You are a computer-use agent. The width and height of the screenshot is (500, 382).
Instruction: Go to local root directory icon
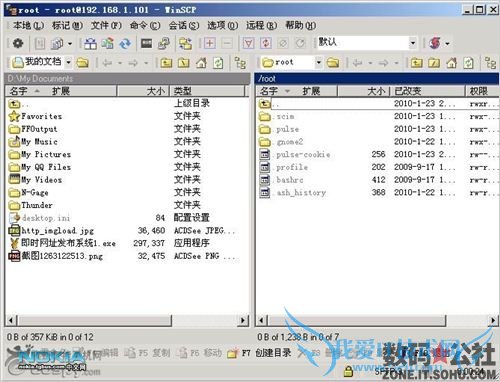(183, 62)
